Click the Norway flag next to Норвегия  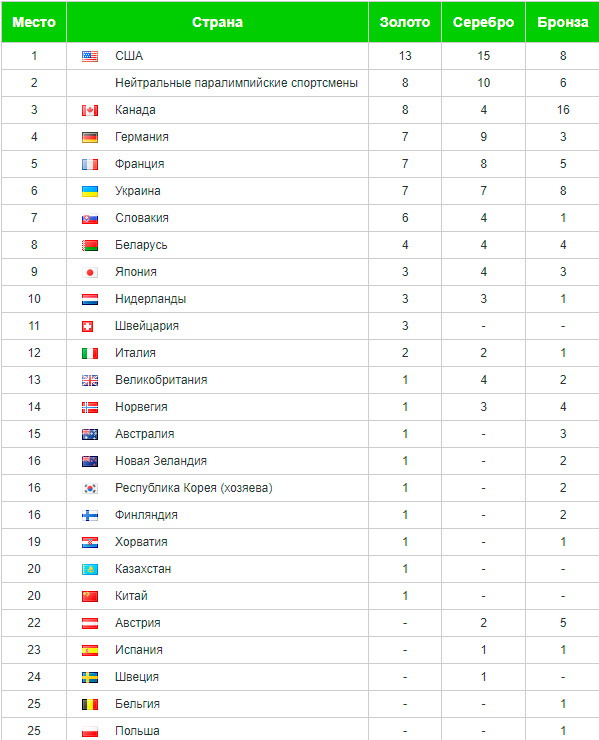90,407
